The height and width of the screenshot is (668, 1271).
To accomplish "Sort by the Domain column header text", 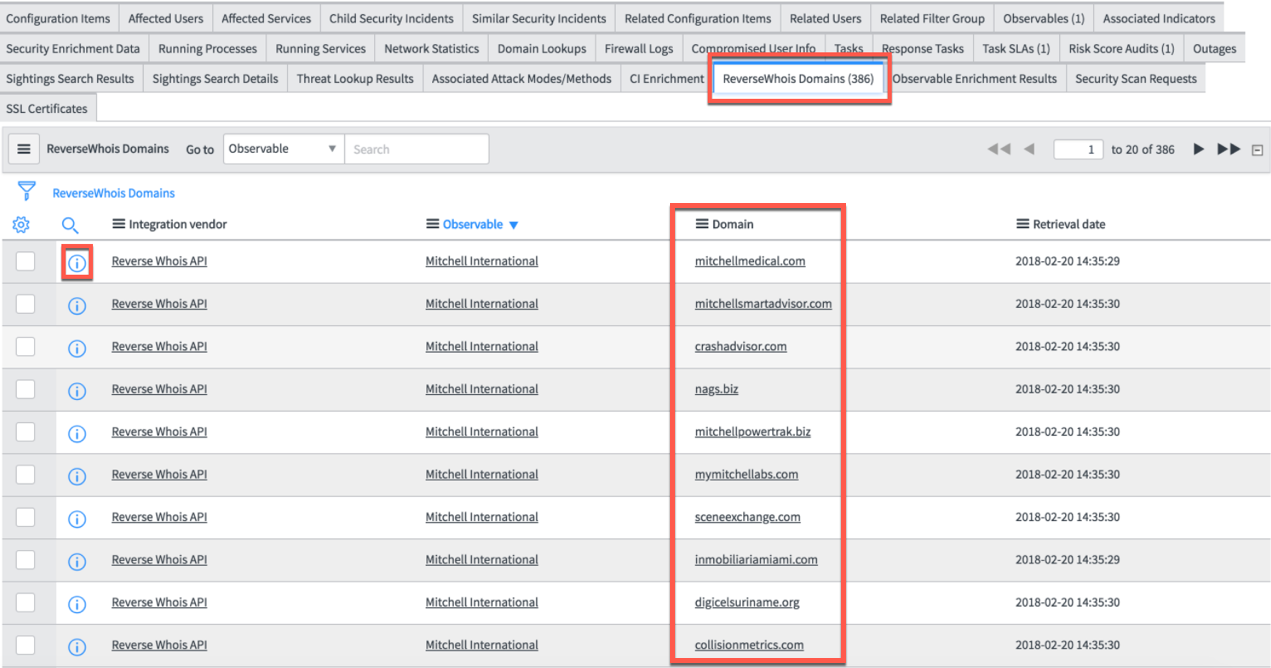I will click(x=733, y=224).
